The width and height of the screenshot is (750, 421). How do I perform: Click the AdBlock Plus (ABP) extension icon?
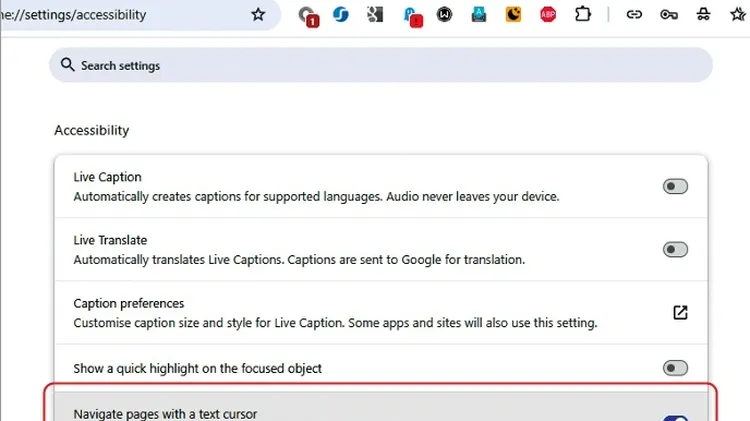point(548,15)
